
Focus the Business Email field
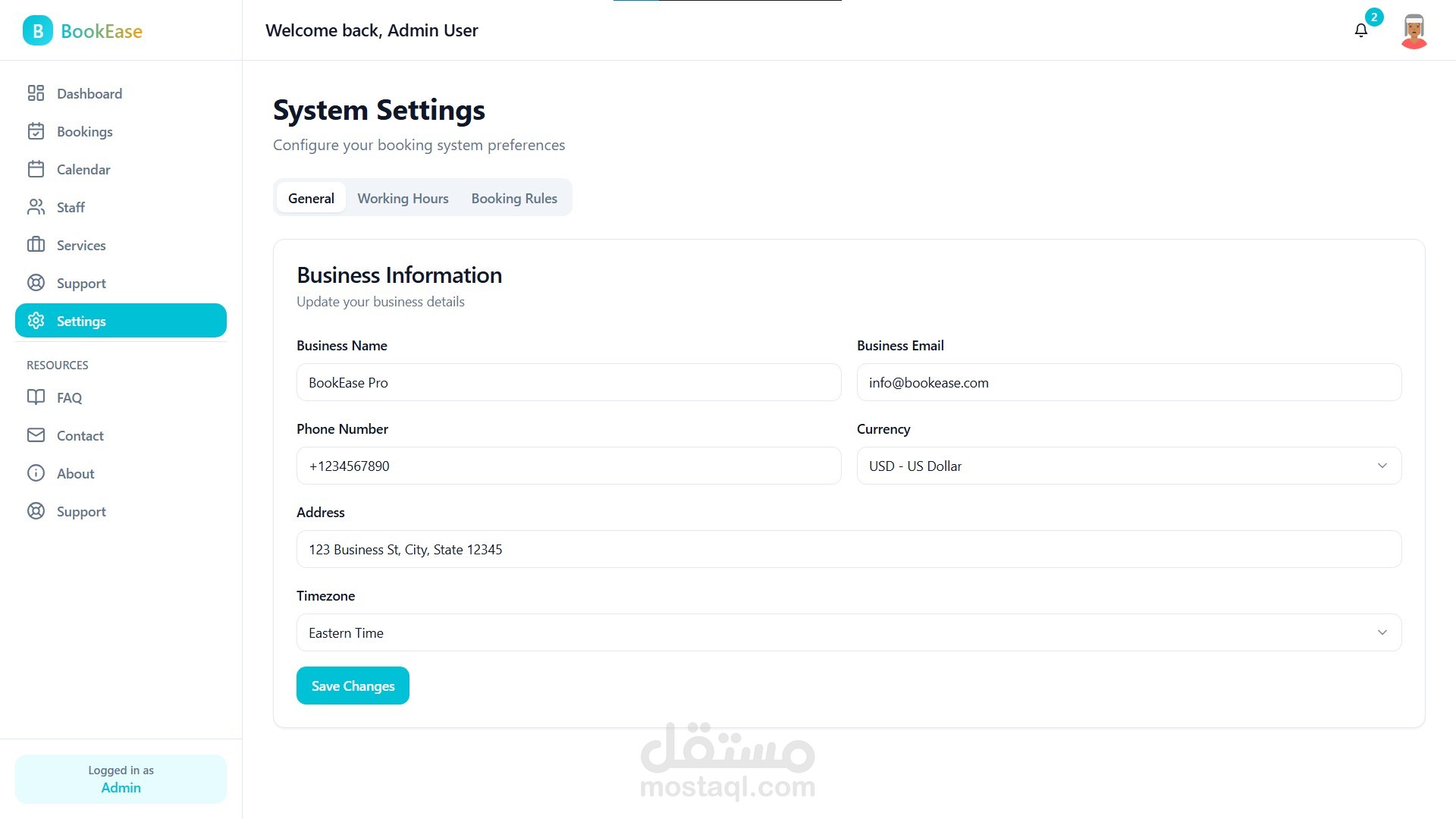(1128, 382)
